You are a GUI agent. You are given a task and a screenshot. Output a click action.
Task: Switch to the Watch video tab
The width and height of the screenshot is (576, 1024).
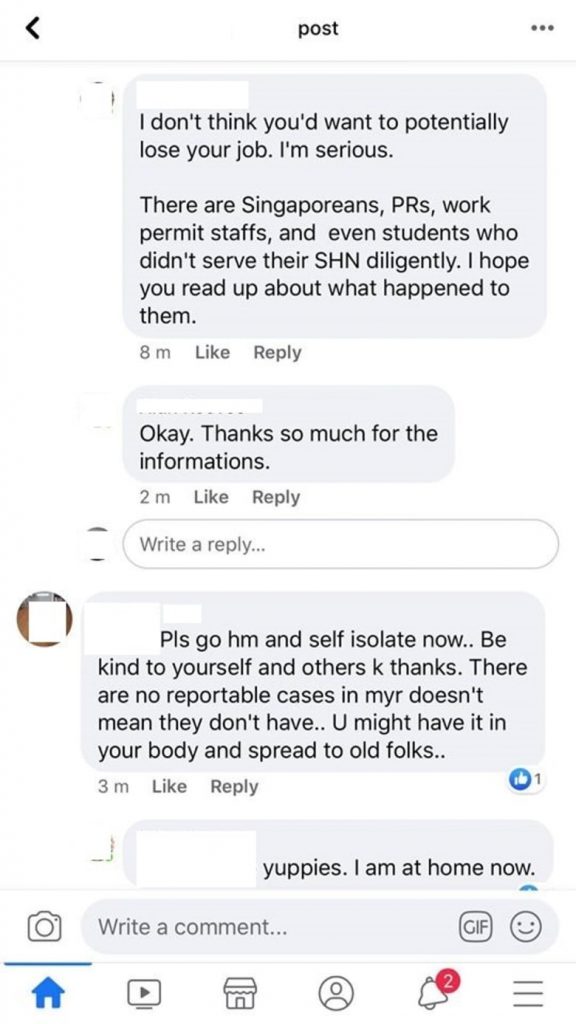pyautogui.click(x=144, y=993)
